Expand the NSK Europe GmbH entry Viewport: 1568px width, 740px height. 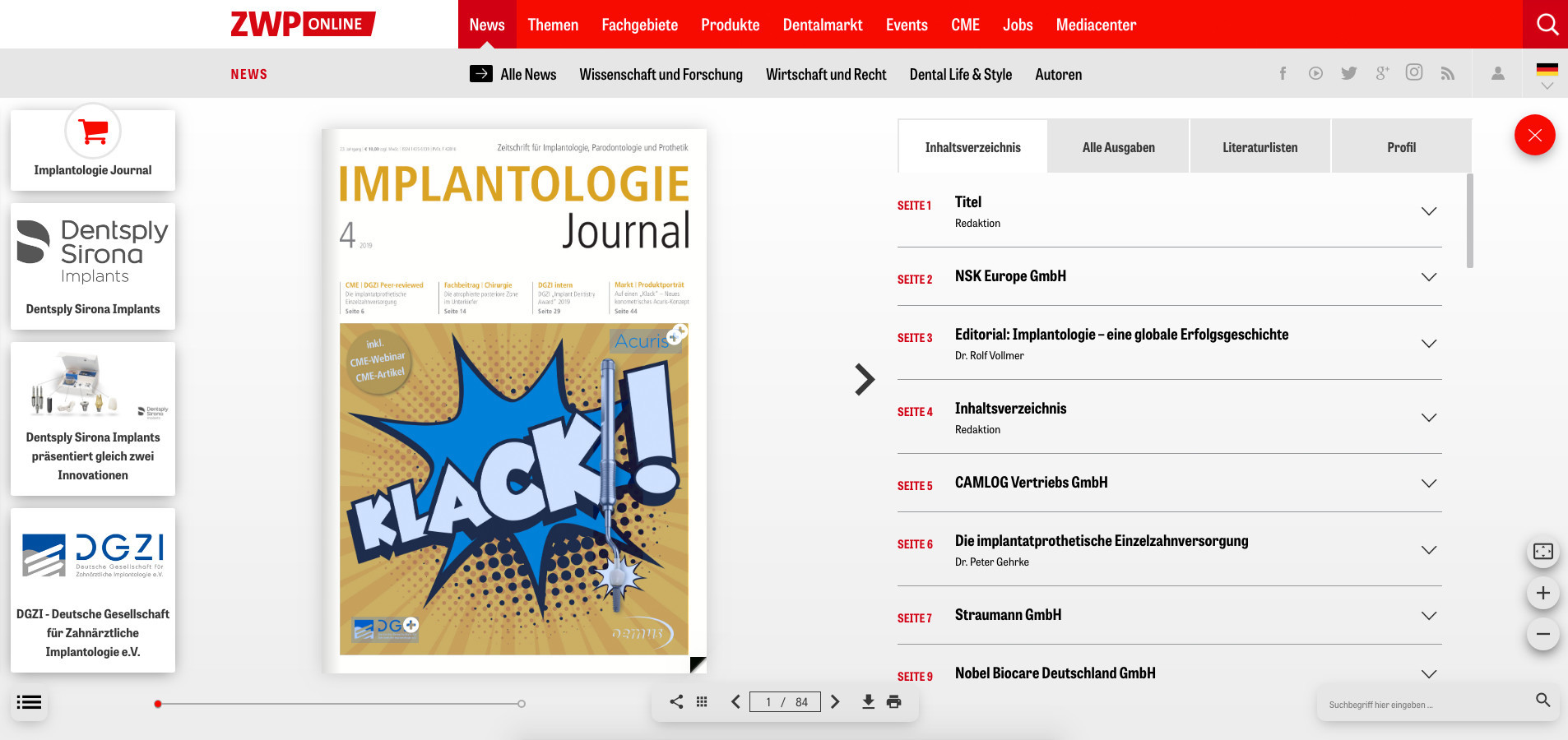pyautogui.click(x=1429, y=277)
